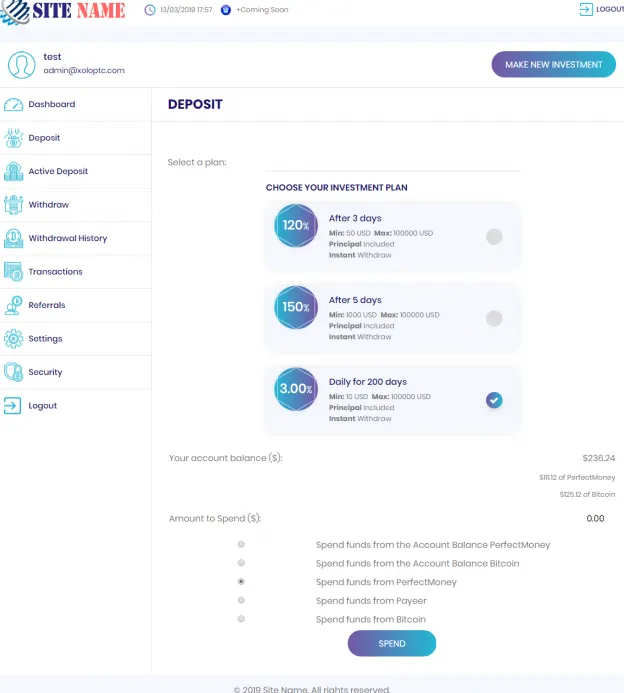
Task: Click the top-right Logout arrow icon
Action: pos(586,9)
